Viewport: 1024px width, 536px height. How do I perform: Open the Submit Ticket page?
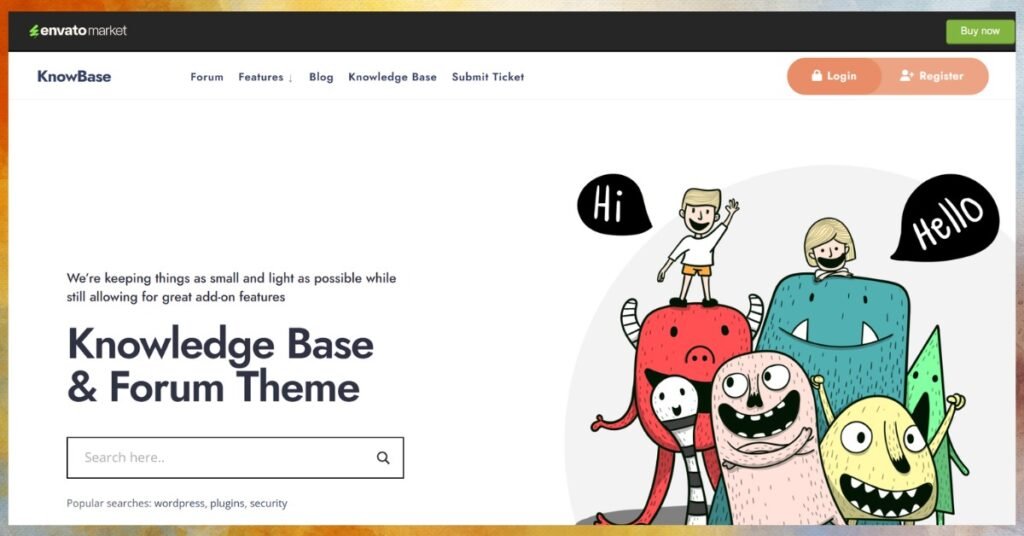[x=488, y=77]
